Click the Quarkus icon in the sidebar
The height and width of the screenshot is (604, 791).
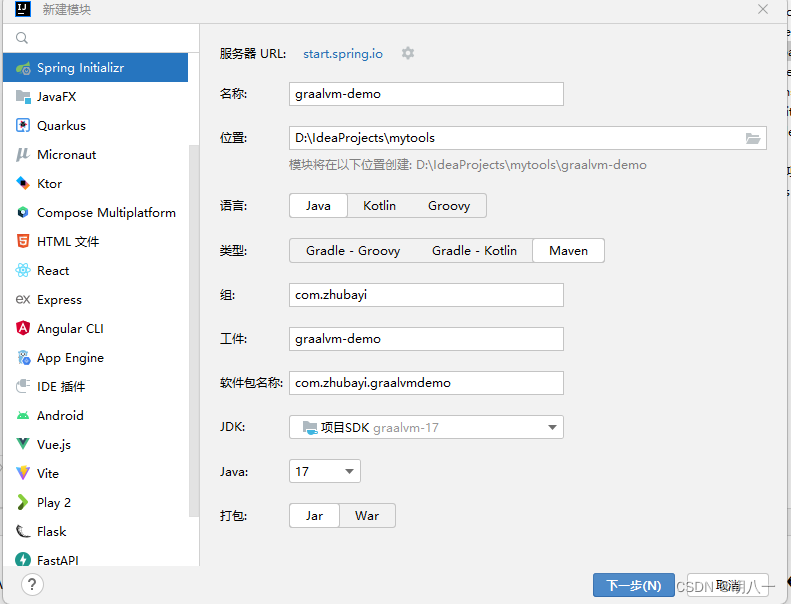point(23,126)
